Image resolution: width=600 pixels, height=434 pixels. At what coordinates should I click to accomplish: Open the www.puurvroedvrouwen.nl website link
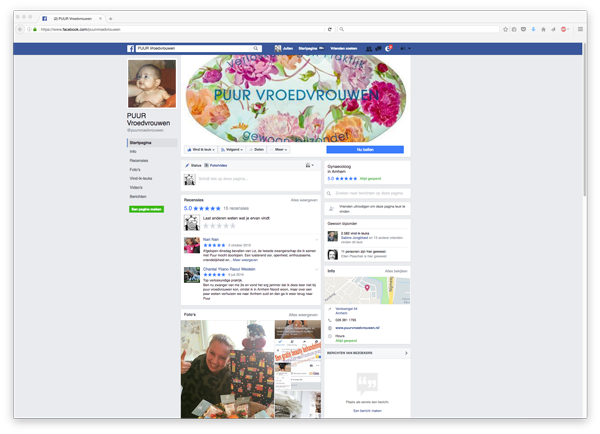357,328
